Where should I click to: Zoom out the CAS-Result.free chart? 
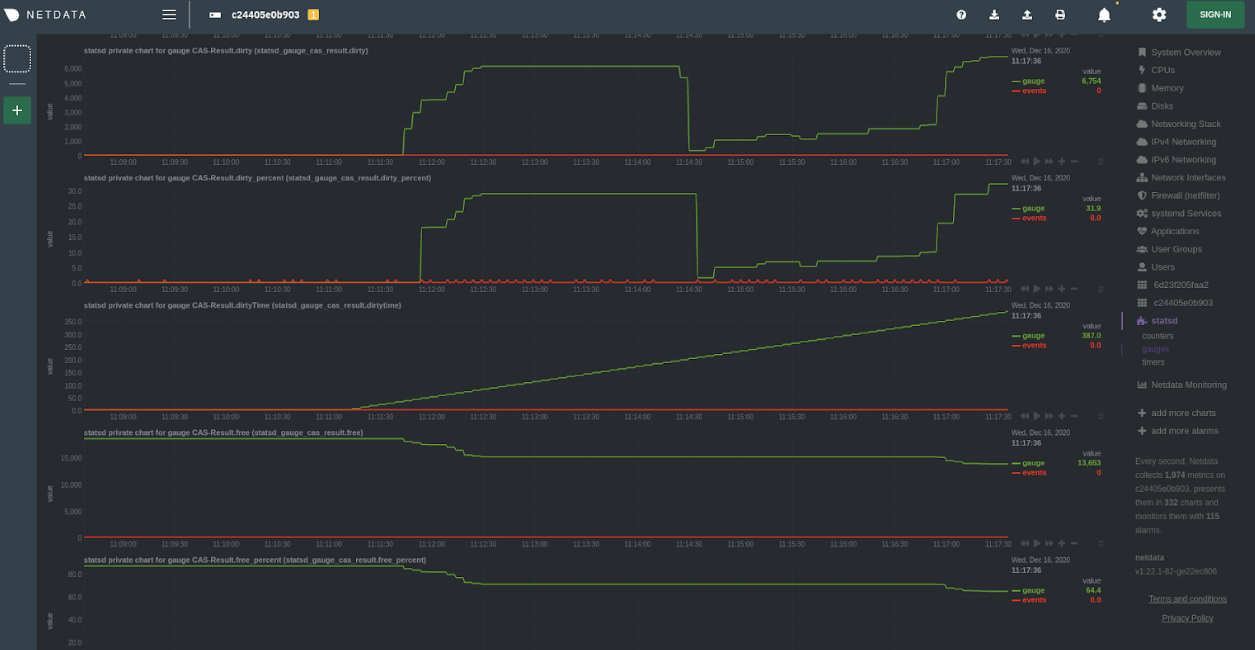(1074, 543)
